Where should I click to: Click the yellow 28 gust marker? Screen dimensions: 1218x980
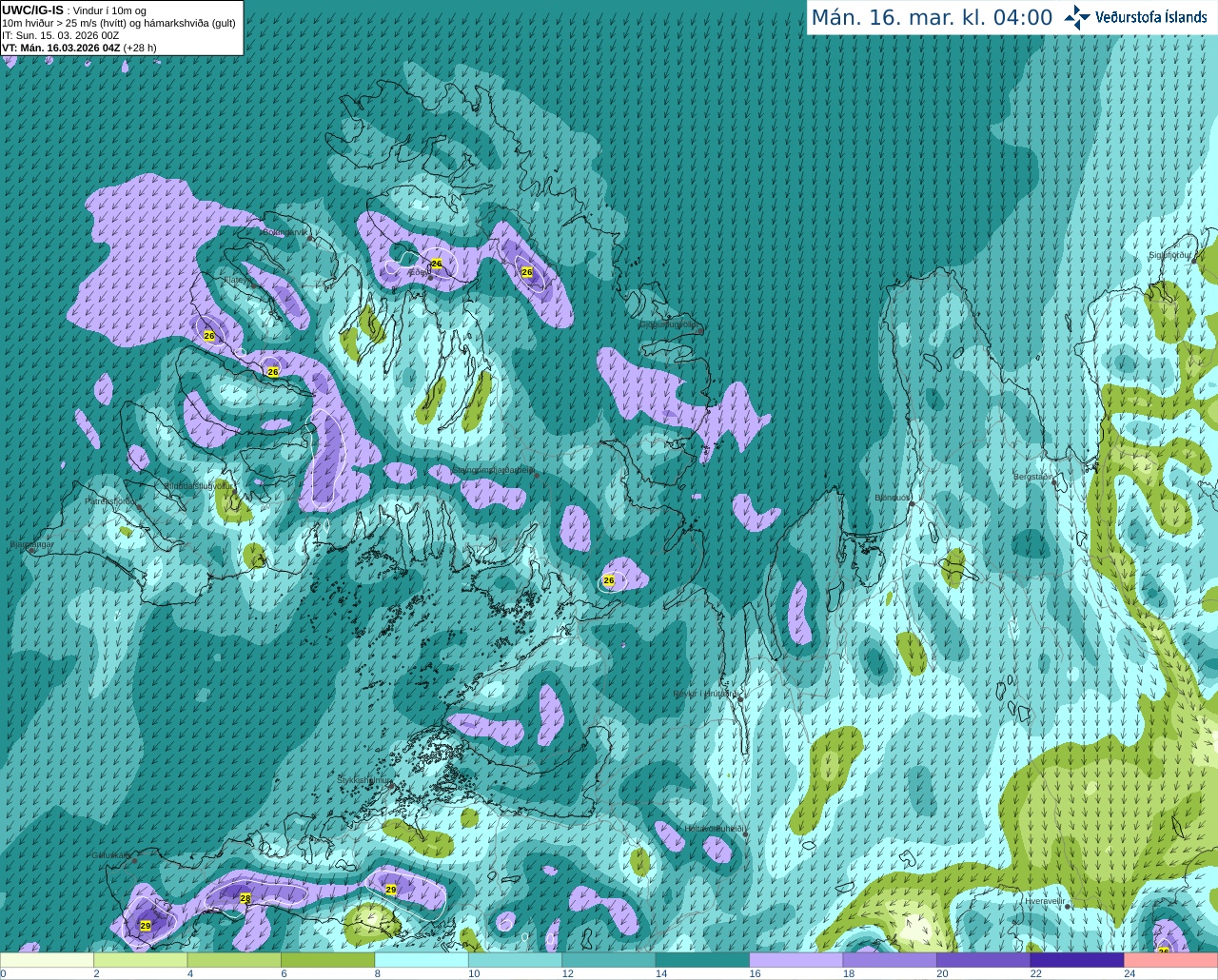[x=245, y=898]
